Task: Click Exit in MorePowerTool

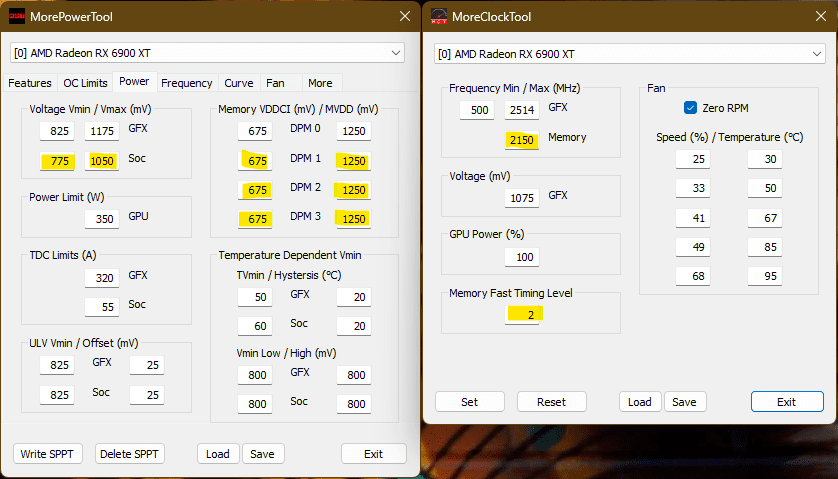Action: pos(374,454)
